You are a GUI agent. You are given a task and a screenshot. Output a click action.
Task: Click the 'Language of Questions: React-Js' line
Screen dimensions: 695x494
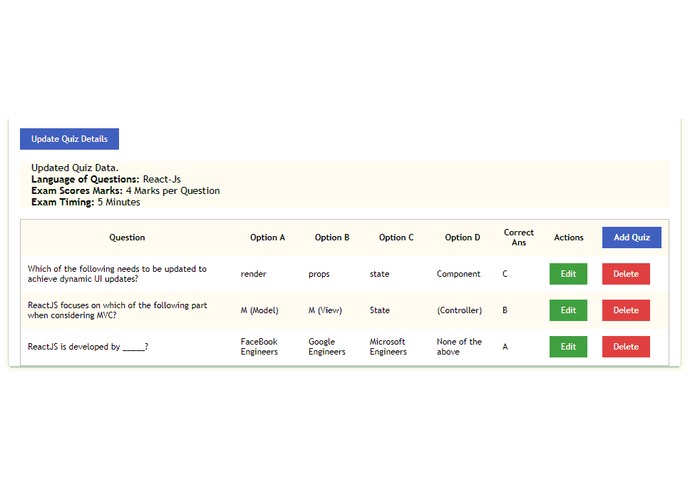[x=106, y=179]
